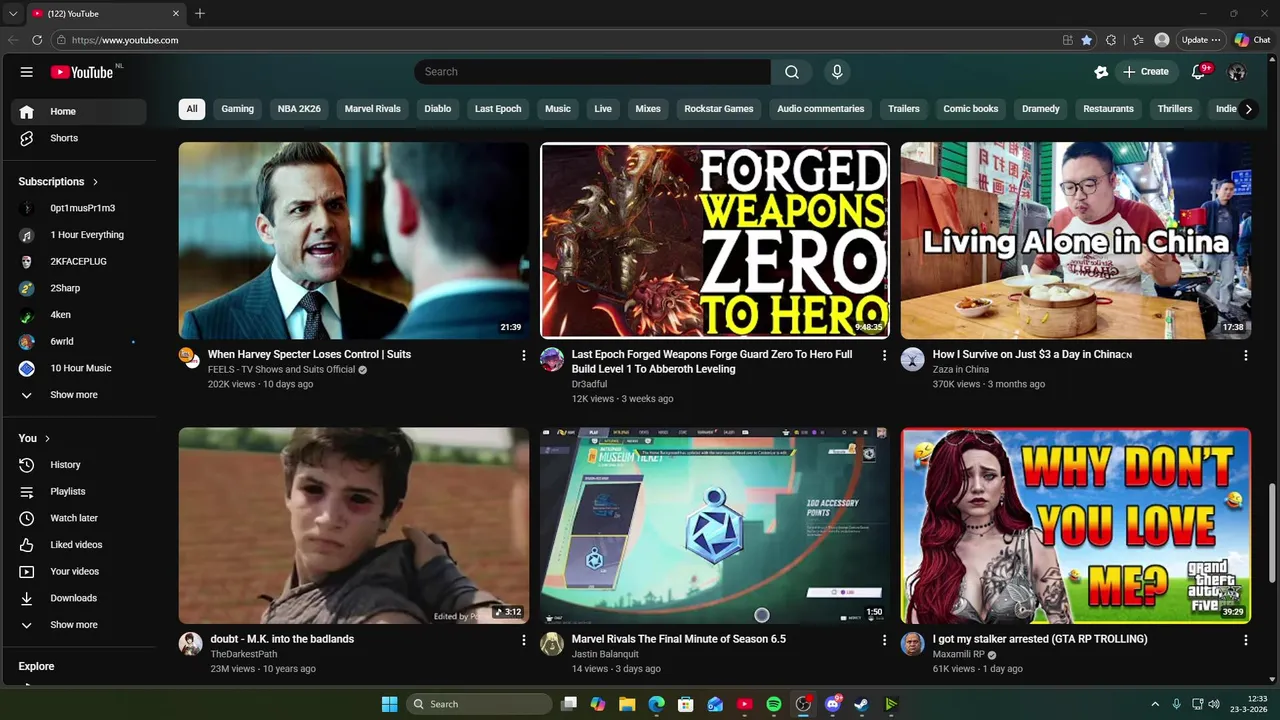Reload the page with the browser refresh button
Image resolution: width=1280 pixels, height=720 pixels.
(37, 40)
